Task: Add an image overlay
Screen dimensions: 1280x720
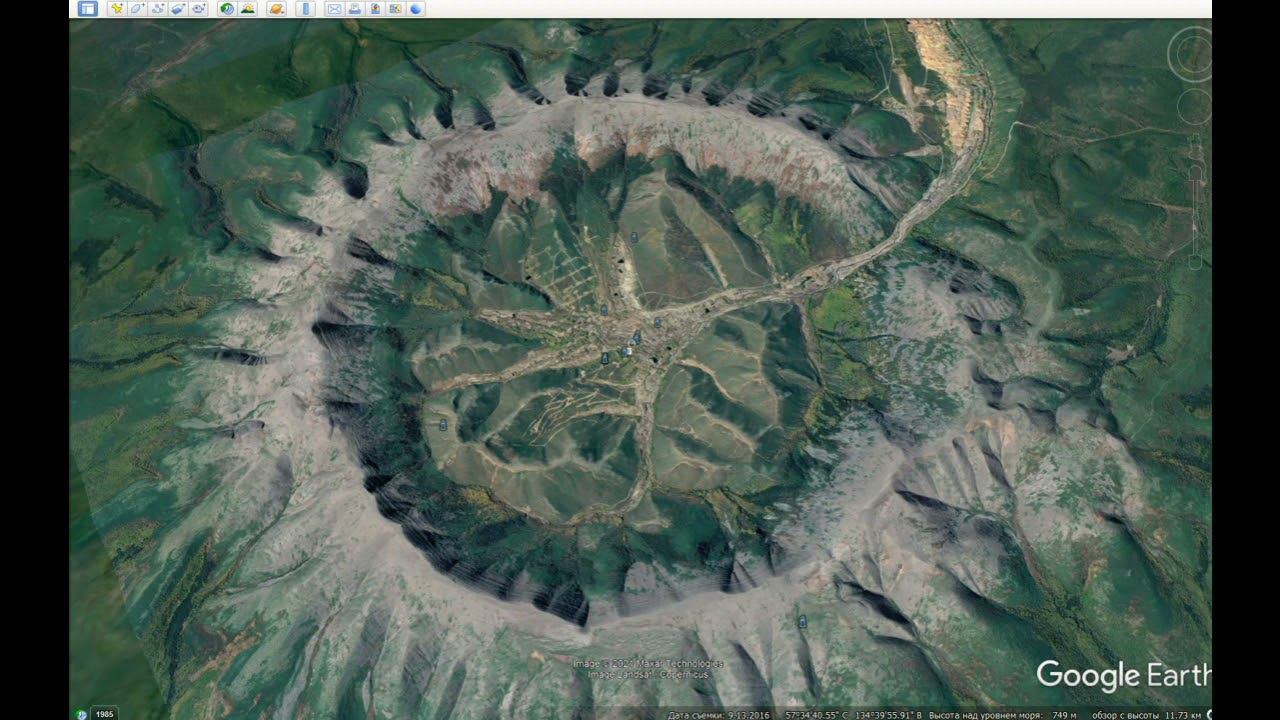Action: (x=178, y=9)
